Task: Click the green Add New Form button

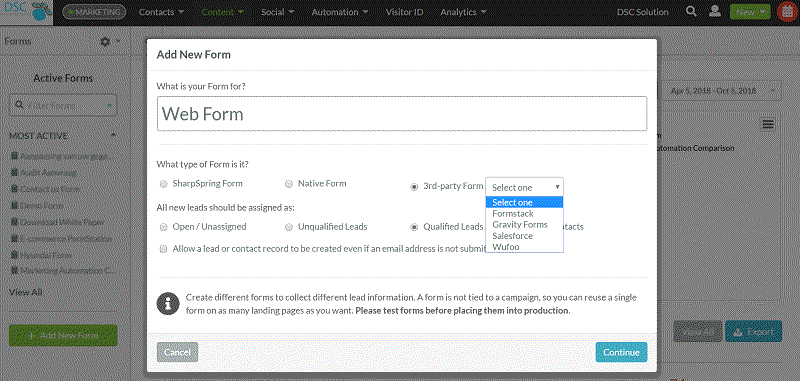Action: 63,335
